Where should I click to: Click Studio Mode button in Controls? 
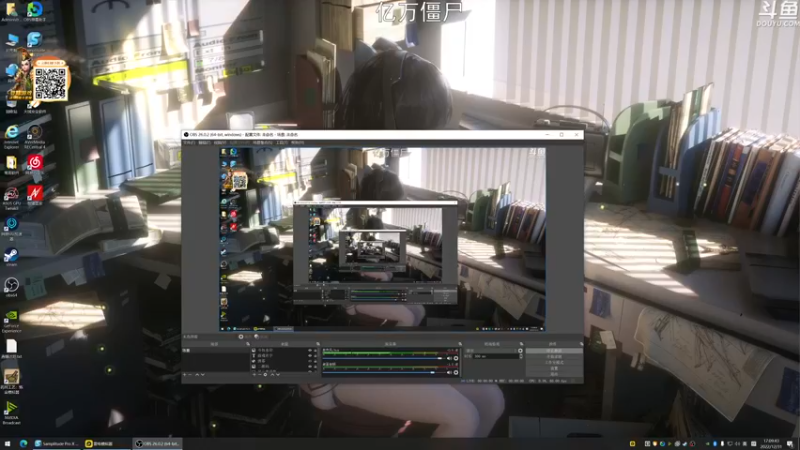(x=554, y=362)
